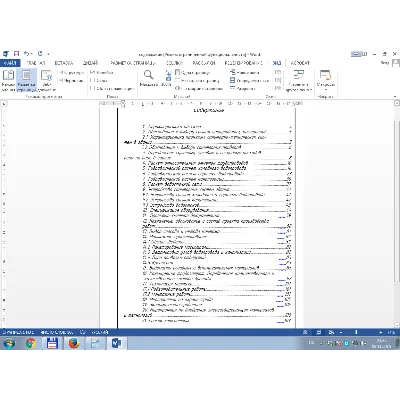This screenshot has height=400, width=400.
Task: Toggle the Navigation Pane checkbox
Action: tap(112, 88)
